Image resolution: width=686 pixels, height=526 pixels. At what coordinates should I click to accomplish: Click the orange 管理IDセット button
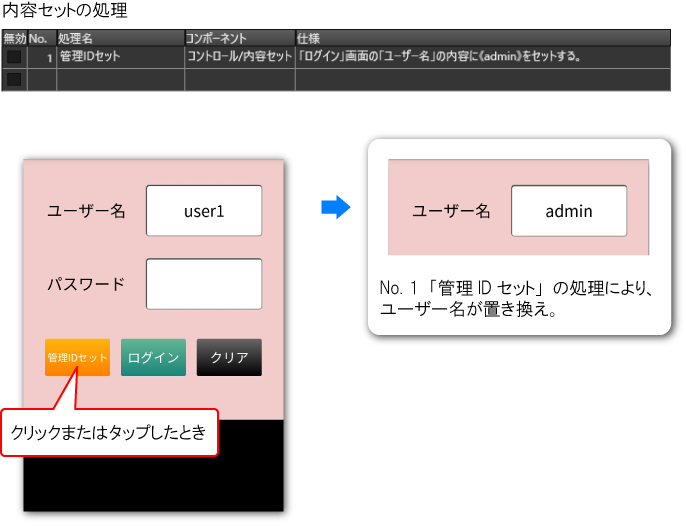pos(77,358)
